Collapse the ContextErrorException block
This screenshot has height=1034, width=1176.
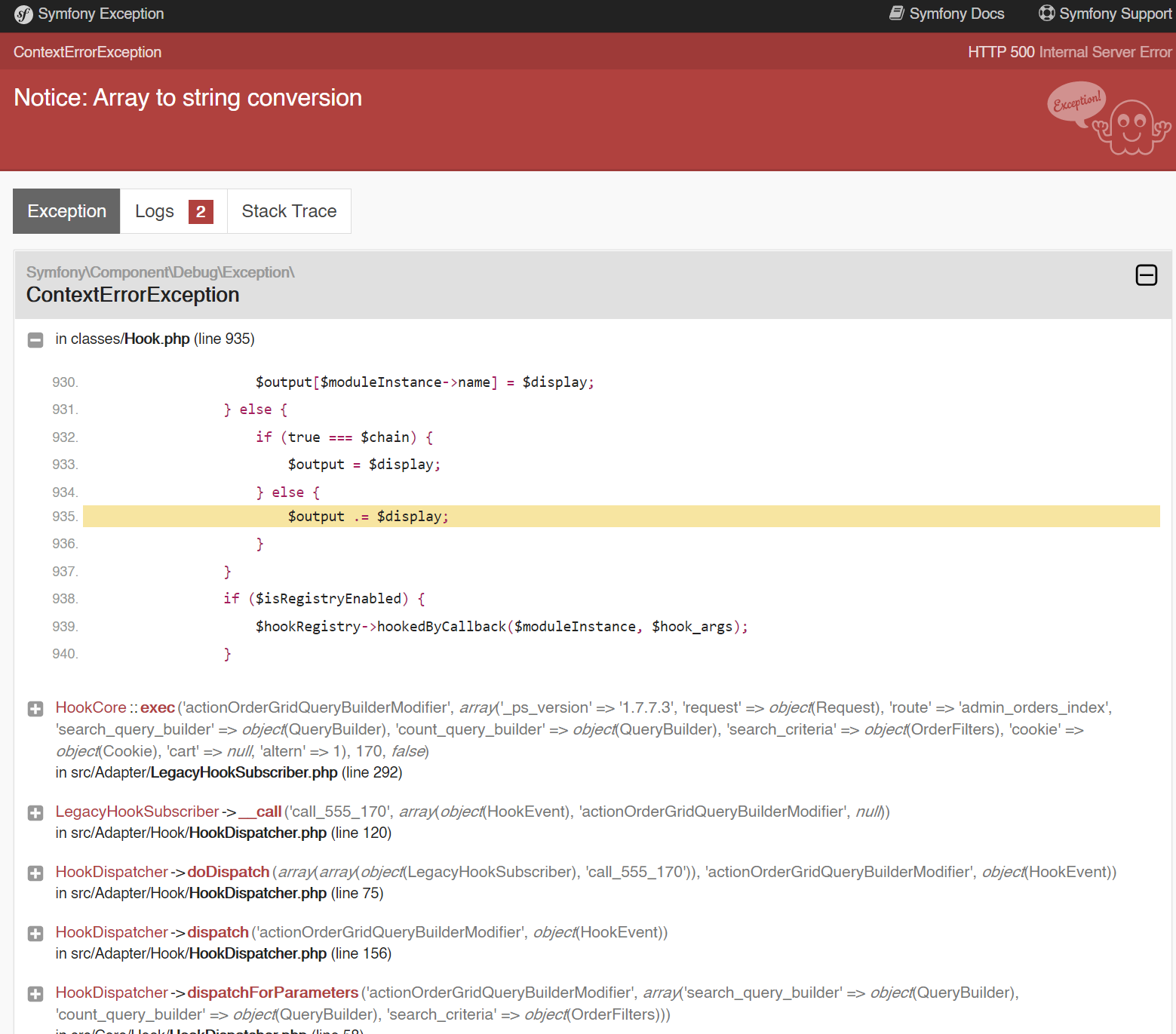tap(1147, 275)
